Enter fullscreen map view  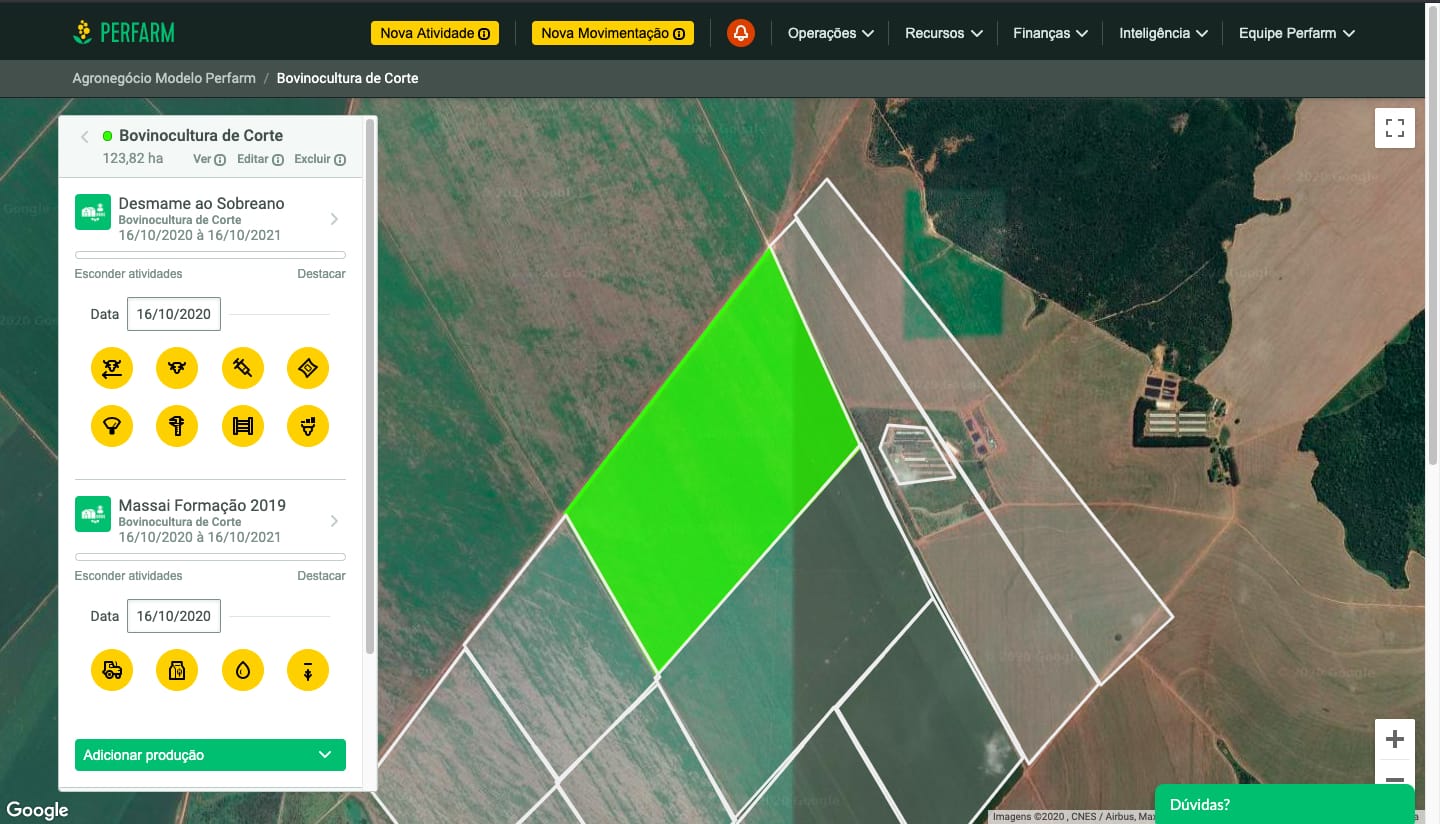point(1394,128)
